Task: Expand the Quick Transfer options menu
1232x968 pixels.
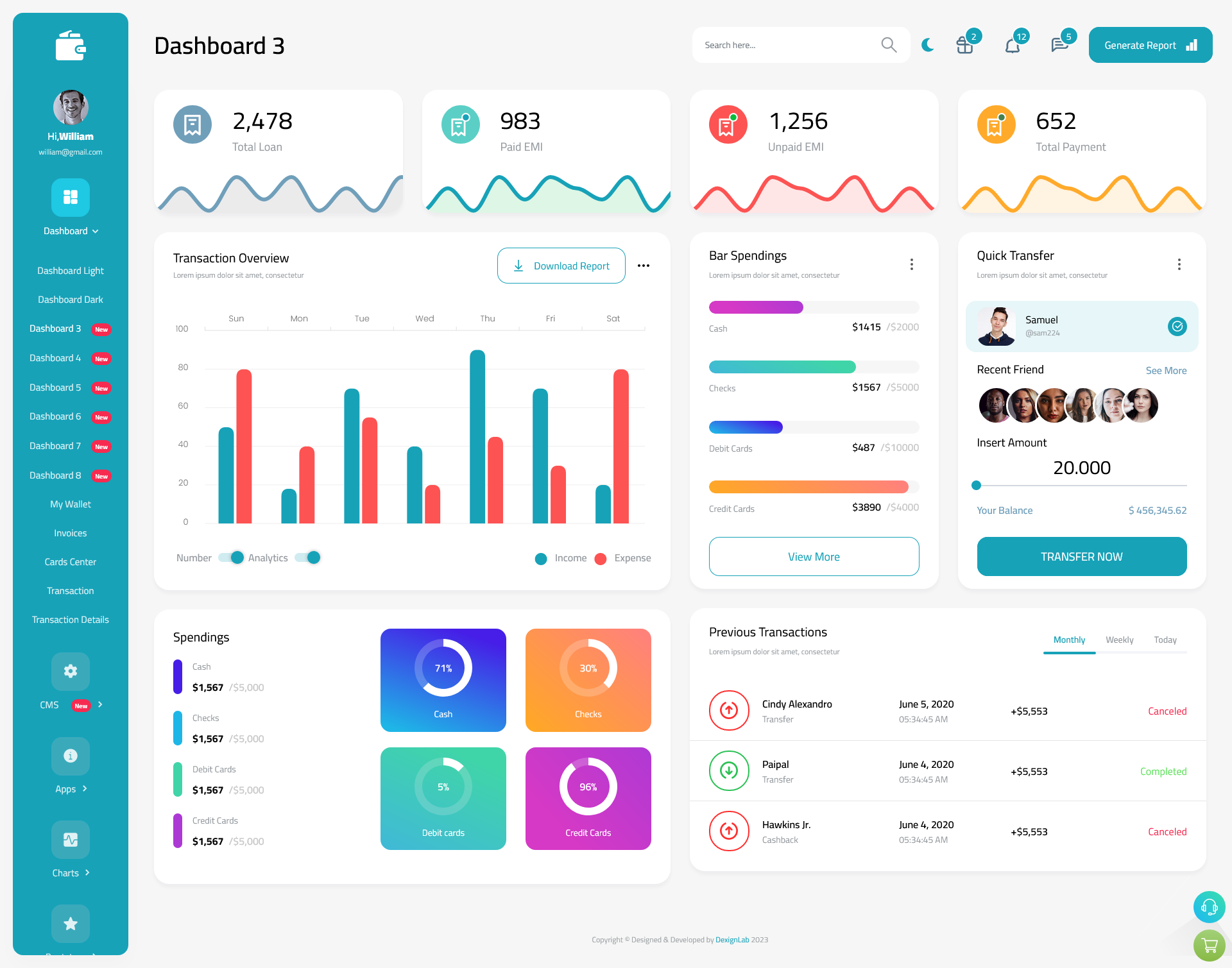Action: pos(1182,264)
